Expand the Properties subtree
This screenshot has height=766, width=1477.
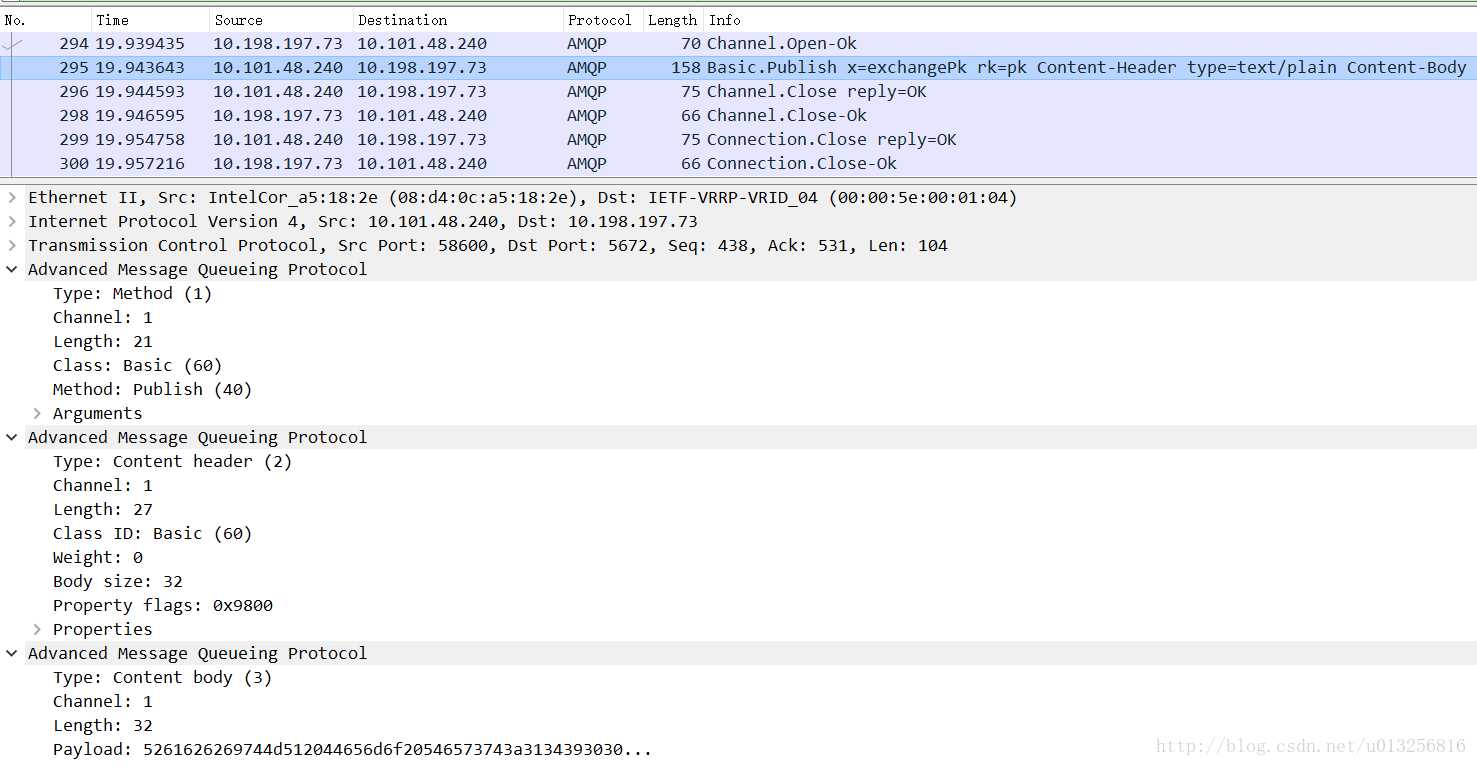pyautogui.click(x=37, y=630)
